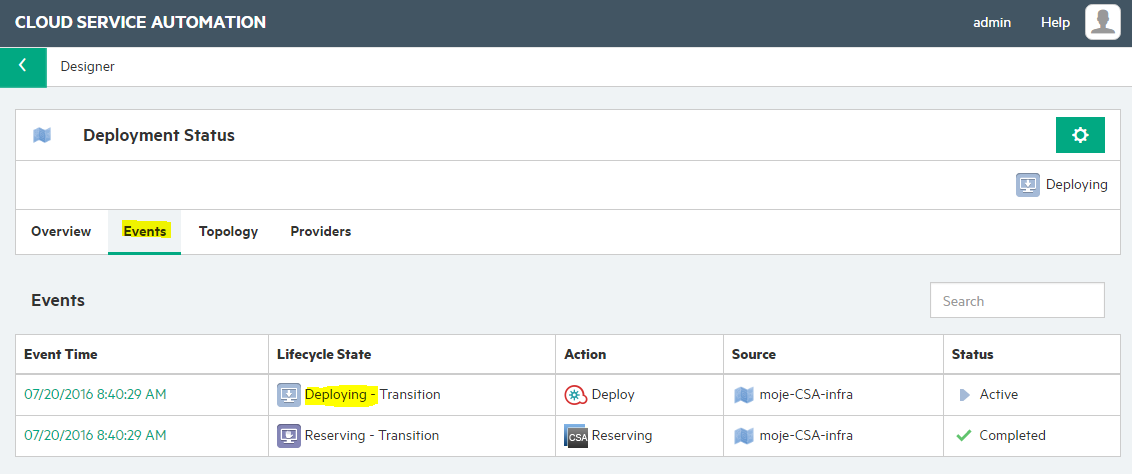Open the Reserving row event time link
1132x474 pixels.
(95, 436)
